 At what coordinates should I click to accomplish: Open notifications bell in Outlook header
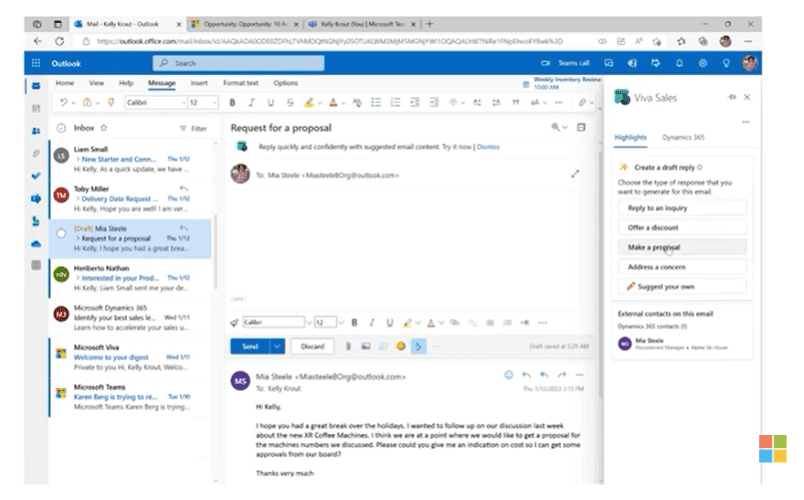click(679, 63)
